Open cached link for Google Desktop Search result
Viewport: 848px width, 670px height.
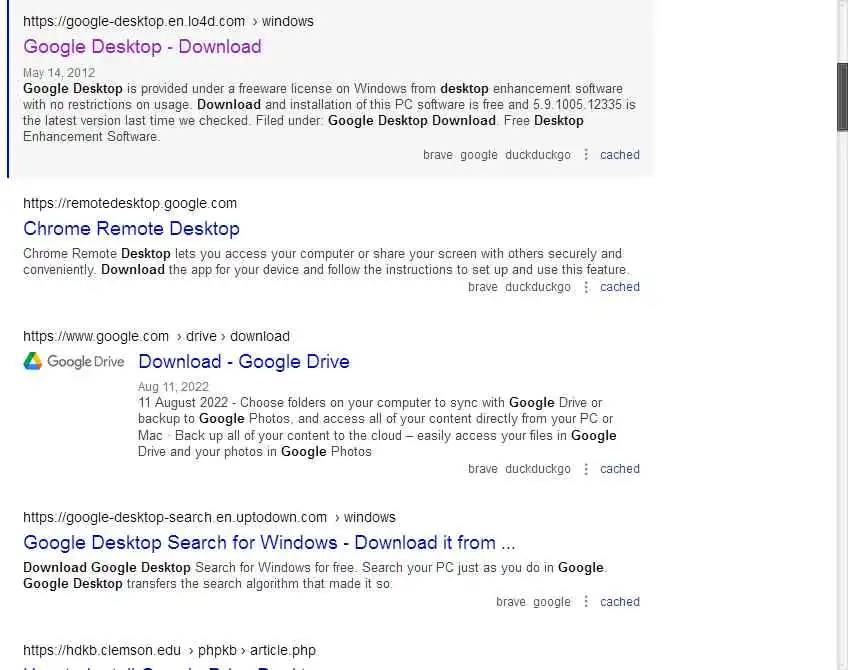coord(620,602)
